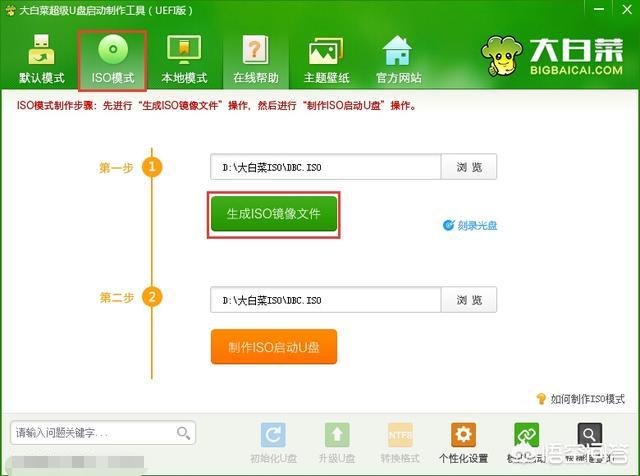
Task: Open the 本地模式 local mode tab
Action: click(x=184, y=60)
